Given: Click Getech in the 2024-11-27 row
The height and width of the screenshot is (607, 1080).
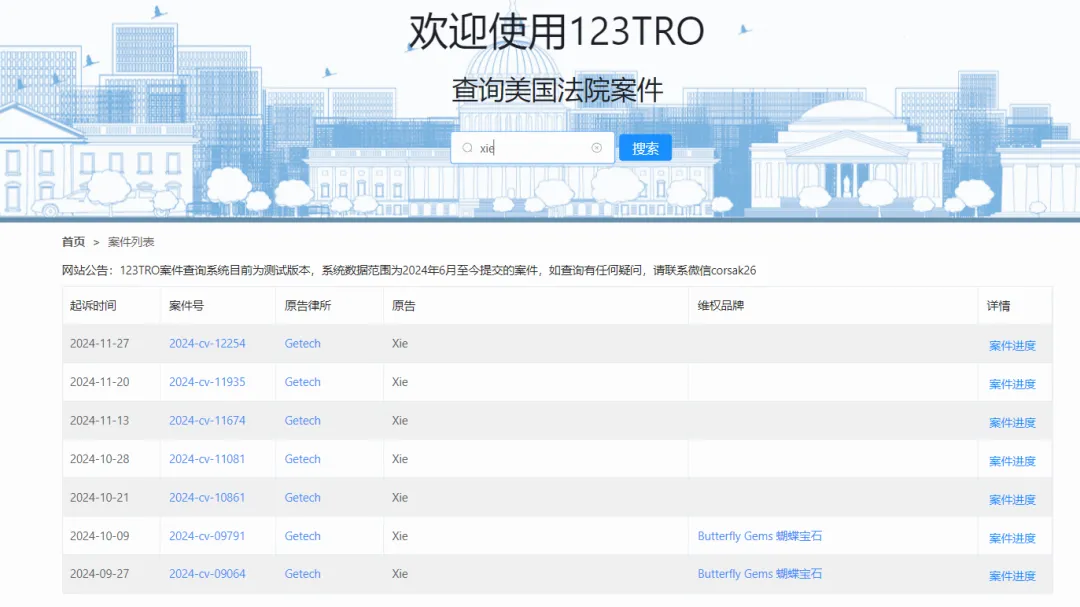Looking at the screenshot, I should pos(302,343).
